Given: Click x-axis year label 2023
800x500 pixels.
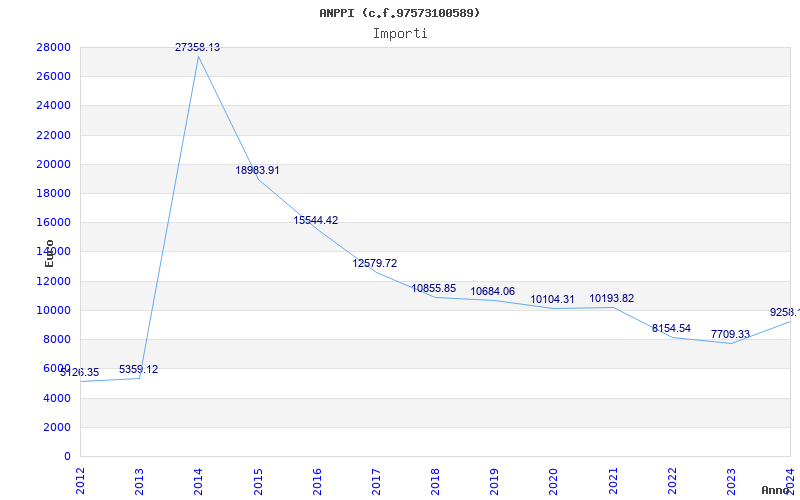Looking at the screenshot, I should click(x=731, y=482).
